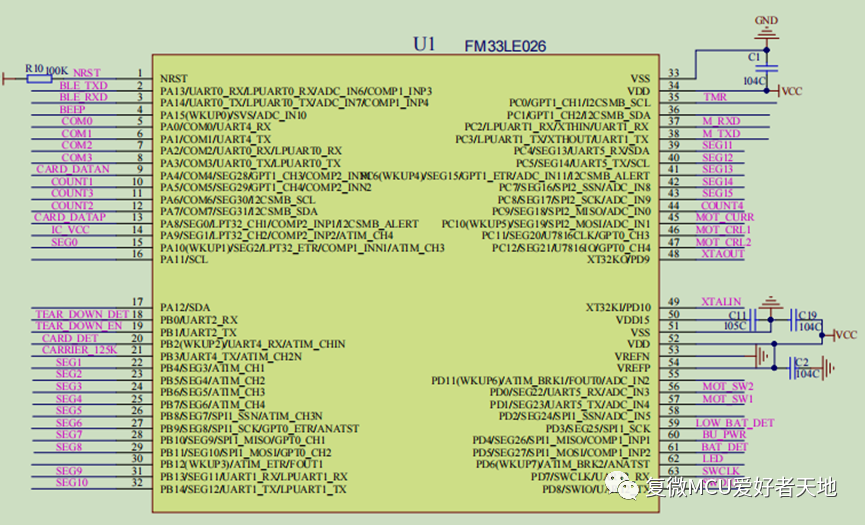Select the NRST net label
865x525 pixels.
(87, 73)
